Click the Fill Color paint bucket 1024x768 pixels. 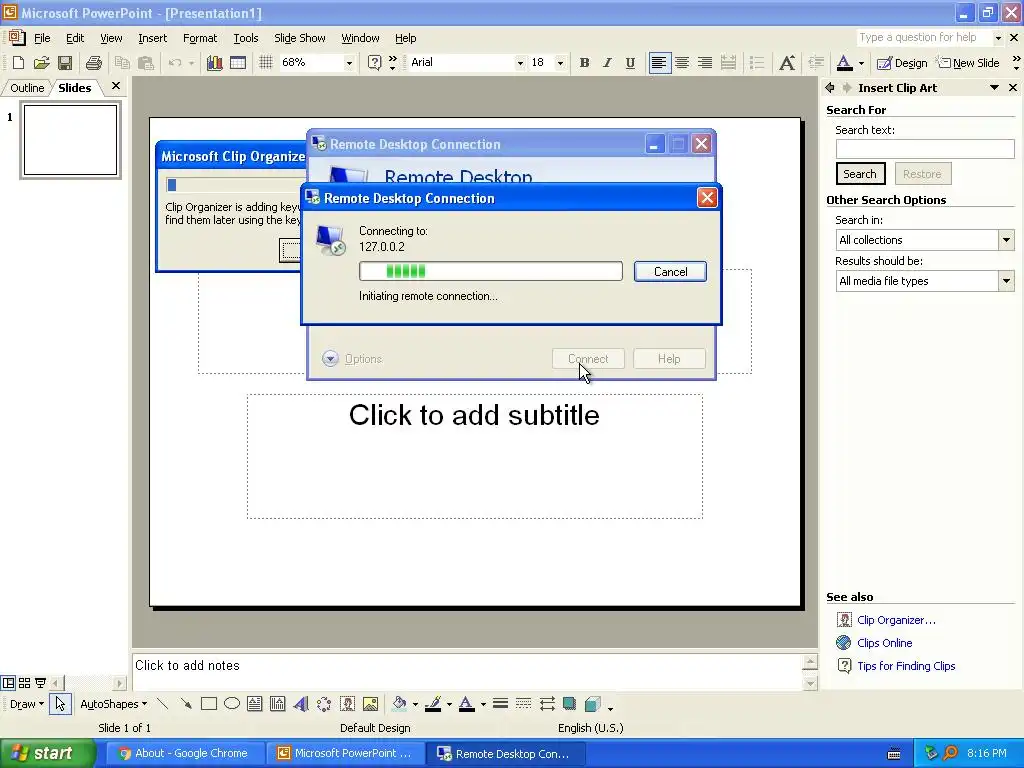pos(399,704)
